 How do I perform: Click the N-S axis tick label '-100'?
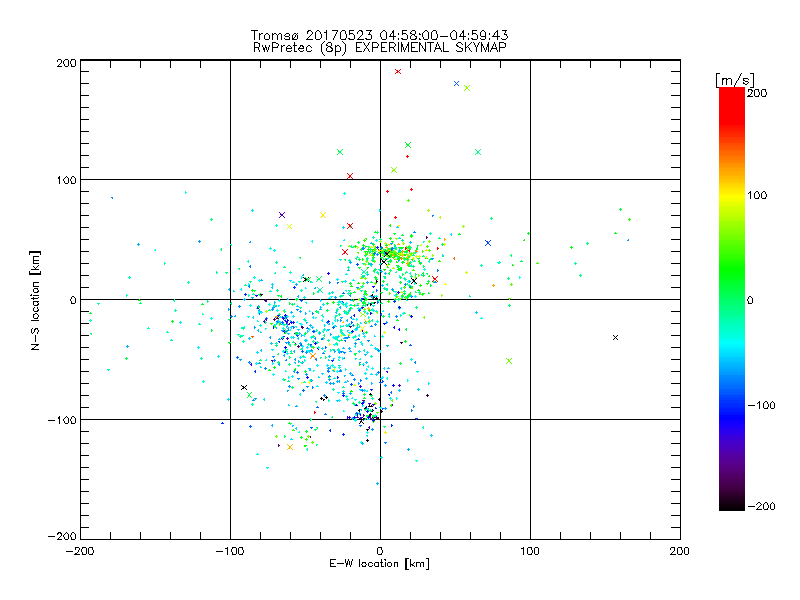[x=62, y=420]
